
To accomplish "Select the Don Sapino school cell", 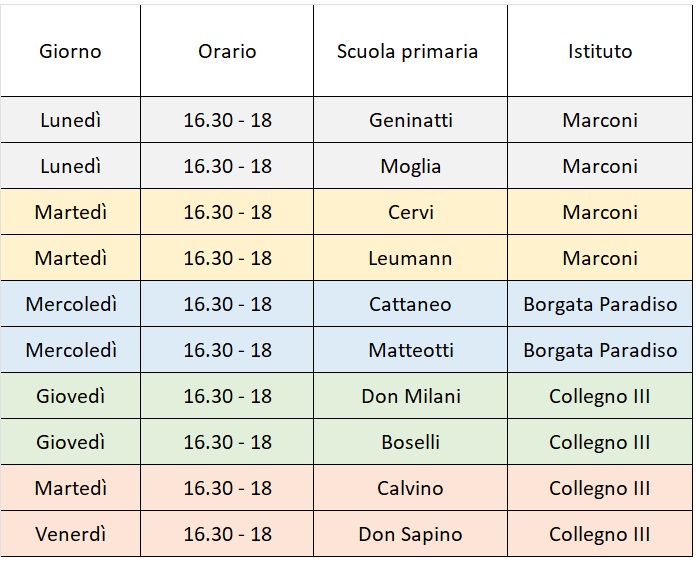I will 410,534.
